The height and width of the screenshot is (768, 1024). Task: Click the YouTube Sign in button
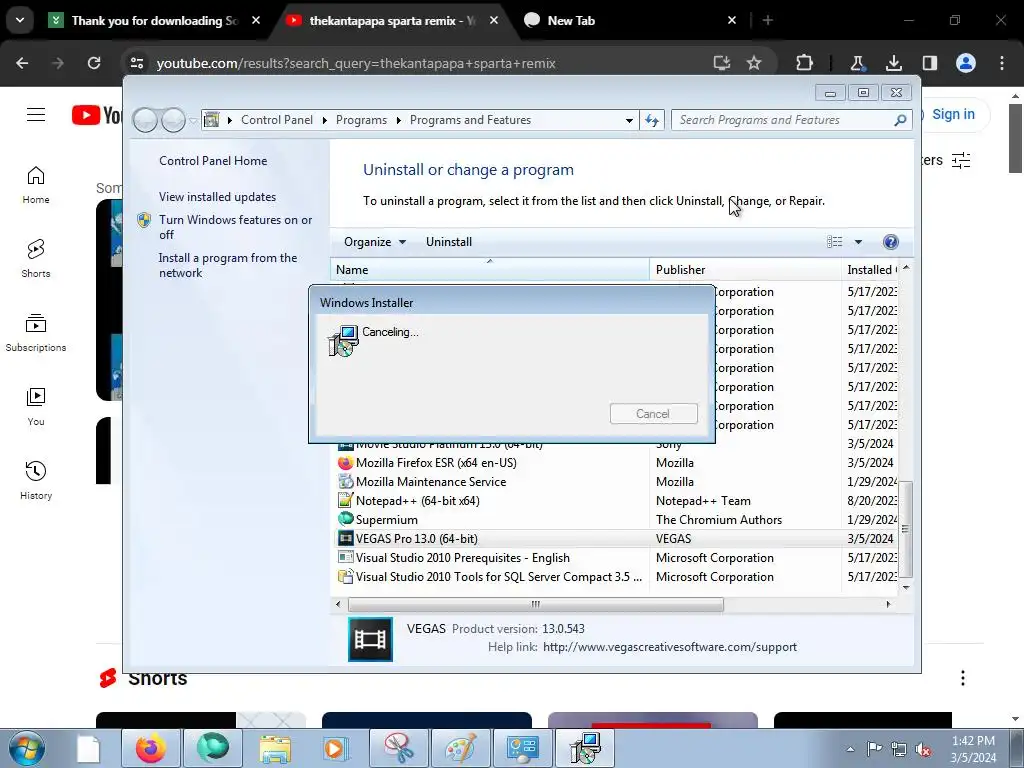click(x=953, y=114)
